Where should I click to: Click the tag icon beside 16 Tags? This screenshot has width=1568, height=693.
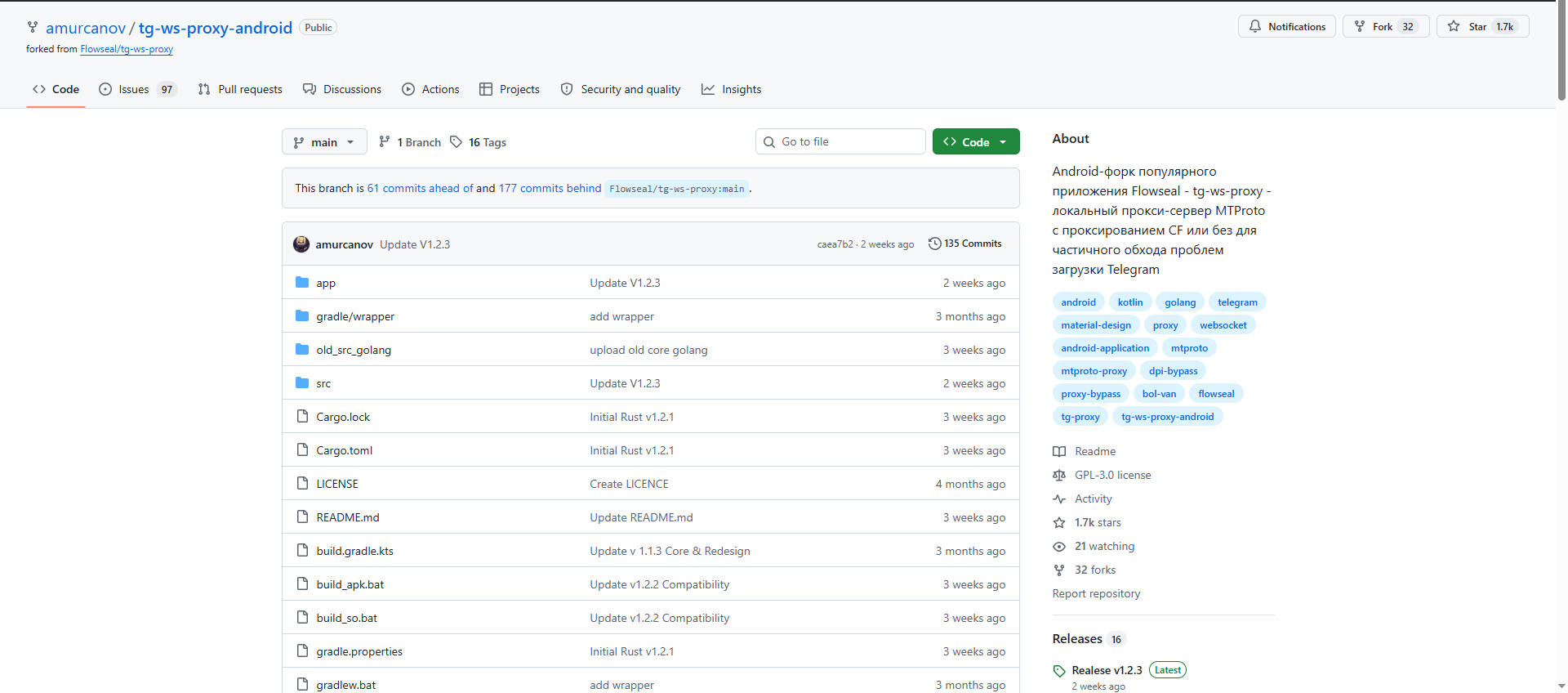coord(456,142)
